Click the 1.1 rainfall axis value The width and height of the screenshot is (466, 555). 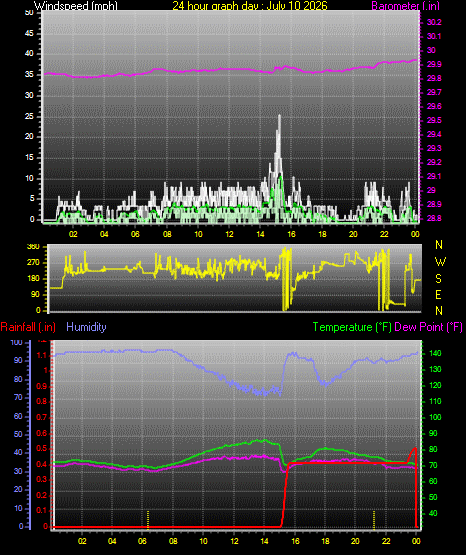[x=42, y=355]
